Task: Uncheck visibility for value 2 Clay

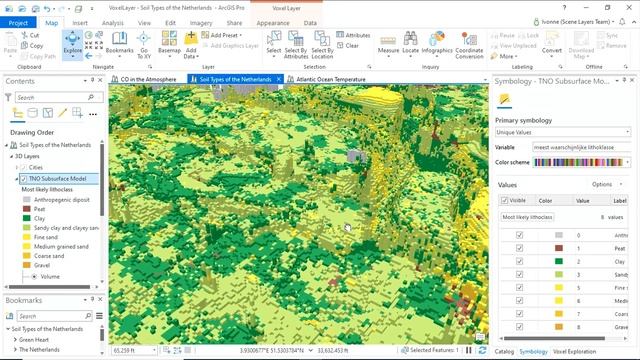Action: (519, 261)
